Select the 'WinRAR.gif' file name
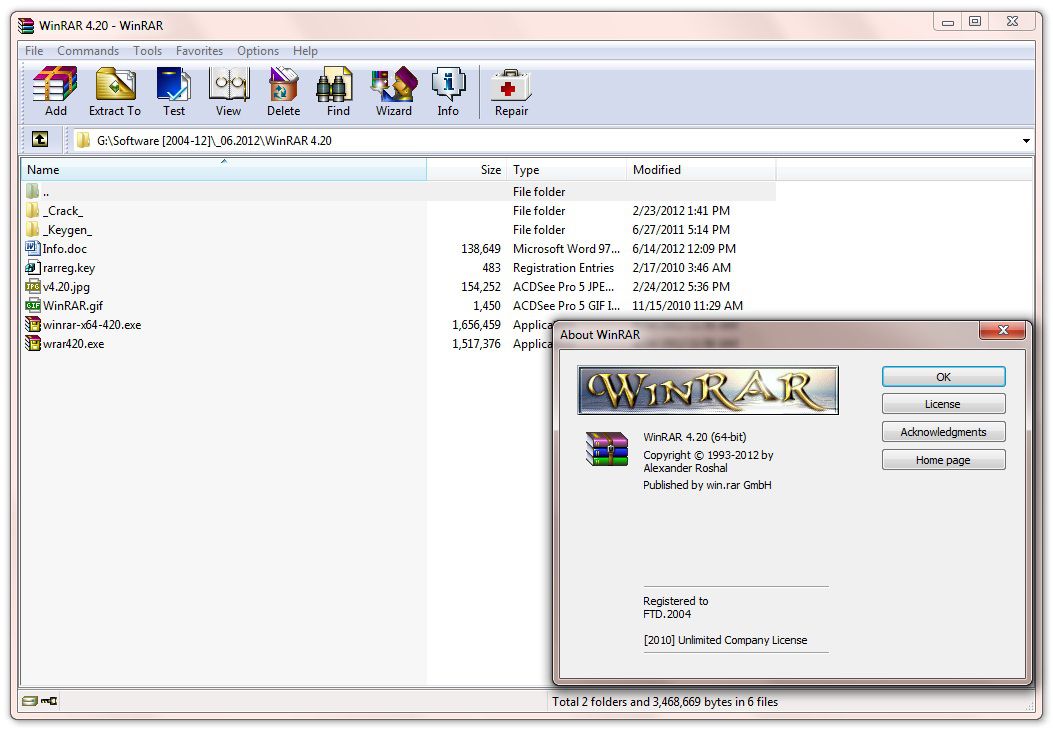The height and width of the screenshot is (734, 1053). (x=73, y=306)
